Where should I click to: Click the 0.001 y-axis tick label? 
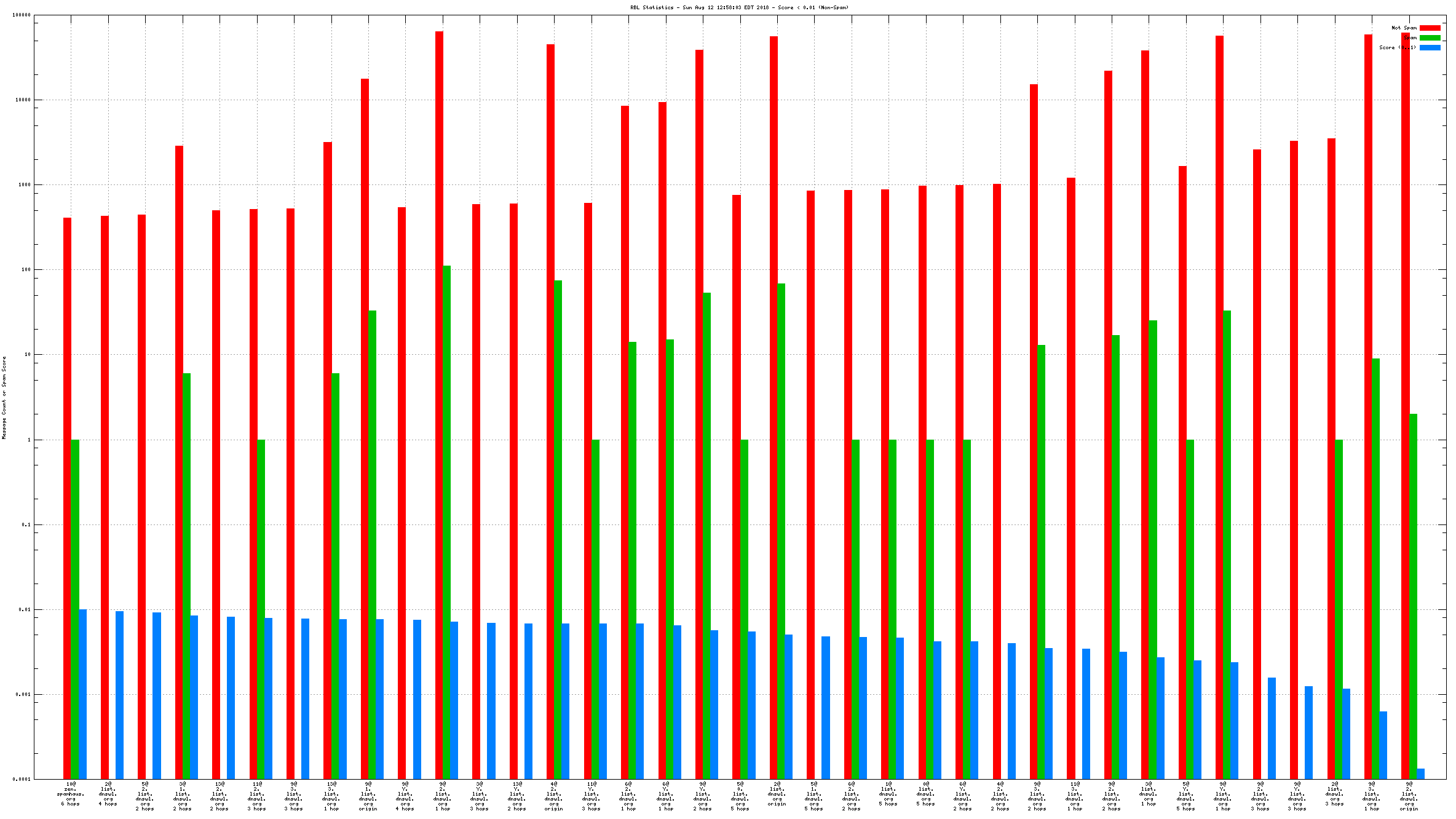coord(23,694)
